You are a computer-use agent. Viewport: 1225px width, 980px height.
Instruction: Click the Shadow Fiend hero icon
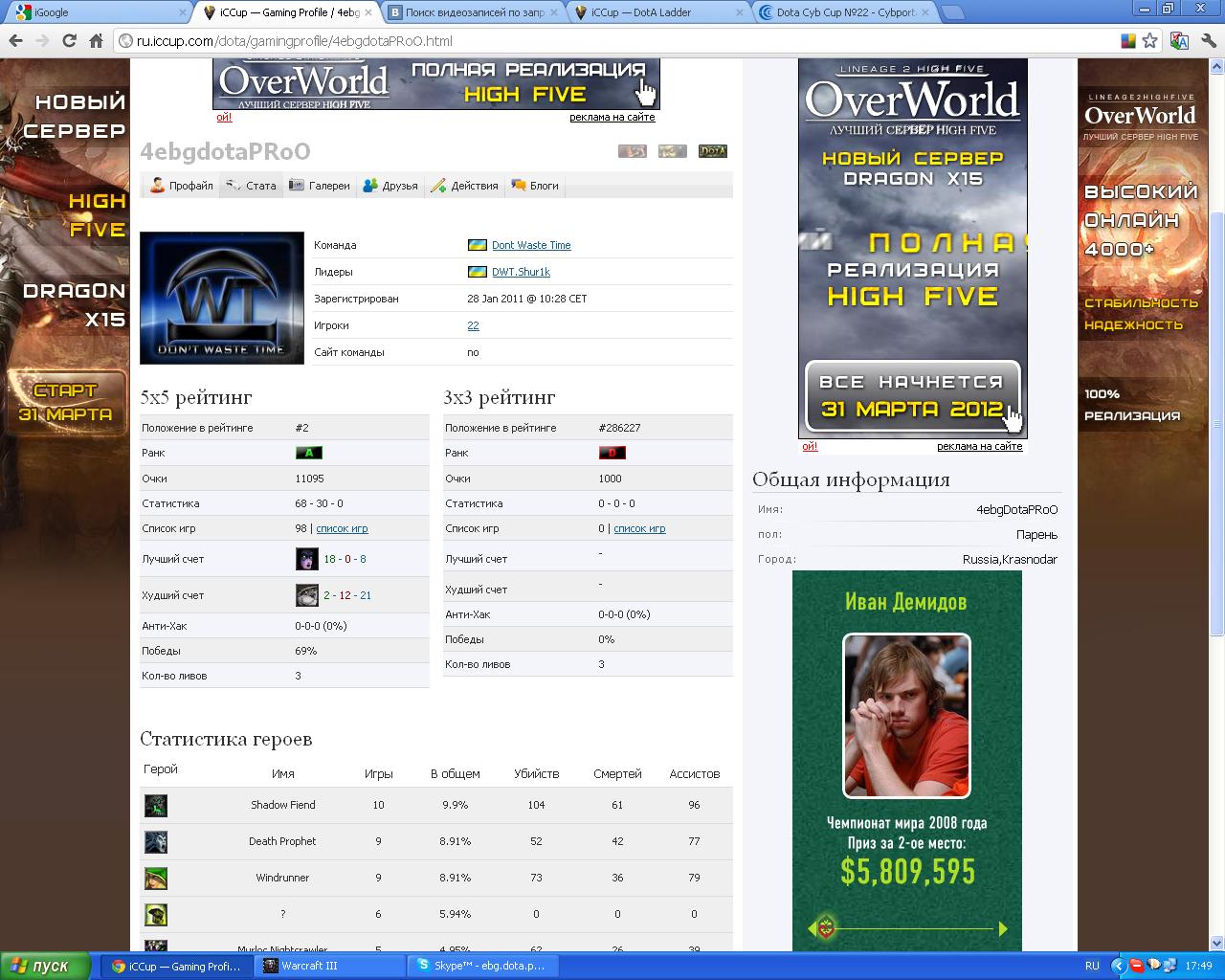point(156,805)
